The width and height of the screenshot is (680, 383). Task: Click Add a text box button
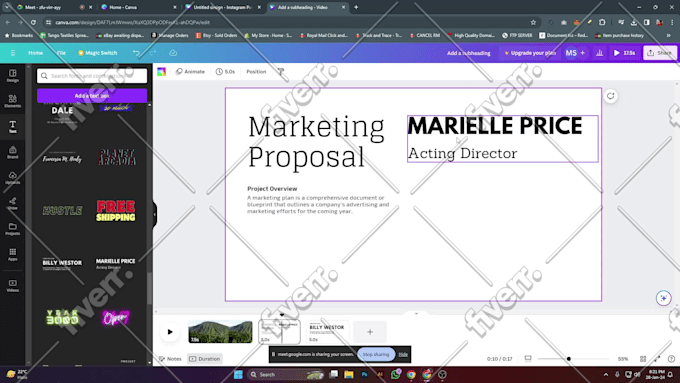[92, 95]
